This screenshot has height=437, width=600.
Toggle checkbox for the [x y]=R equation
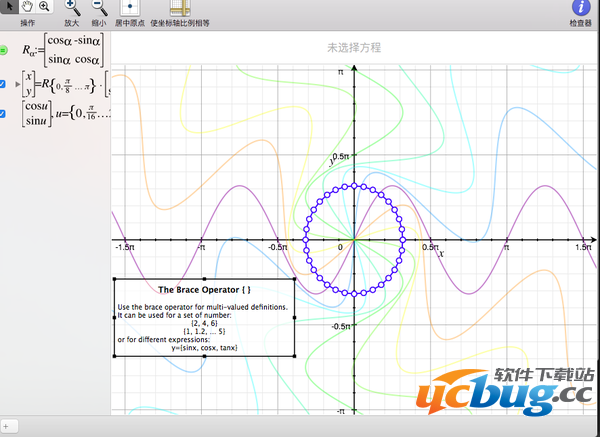(2, 84)
